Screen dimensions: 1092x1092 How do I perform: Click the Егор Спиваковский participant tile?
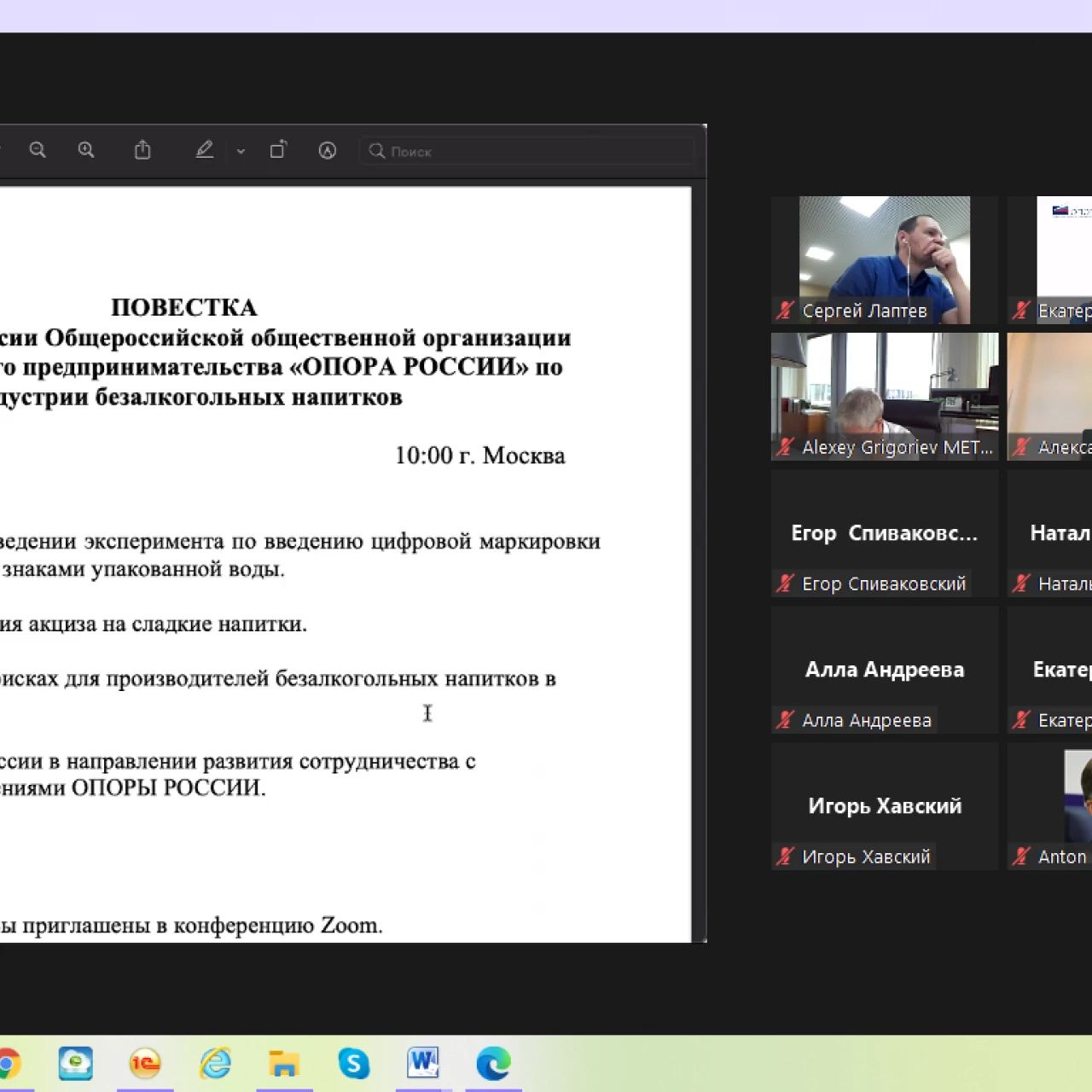click(885, 533)
